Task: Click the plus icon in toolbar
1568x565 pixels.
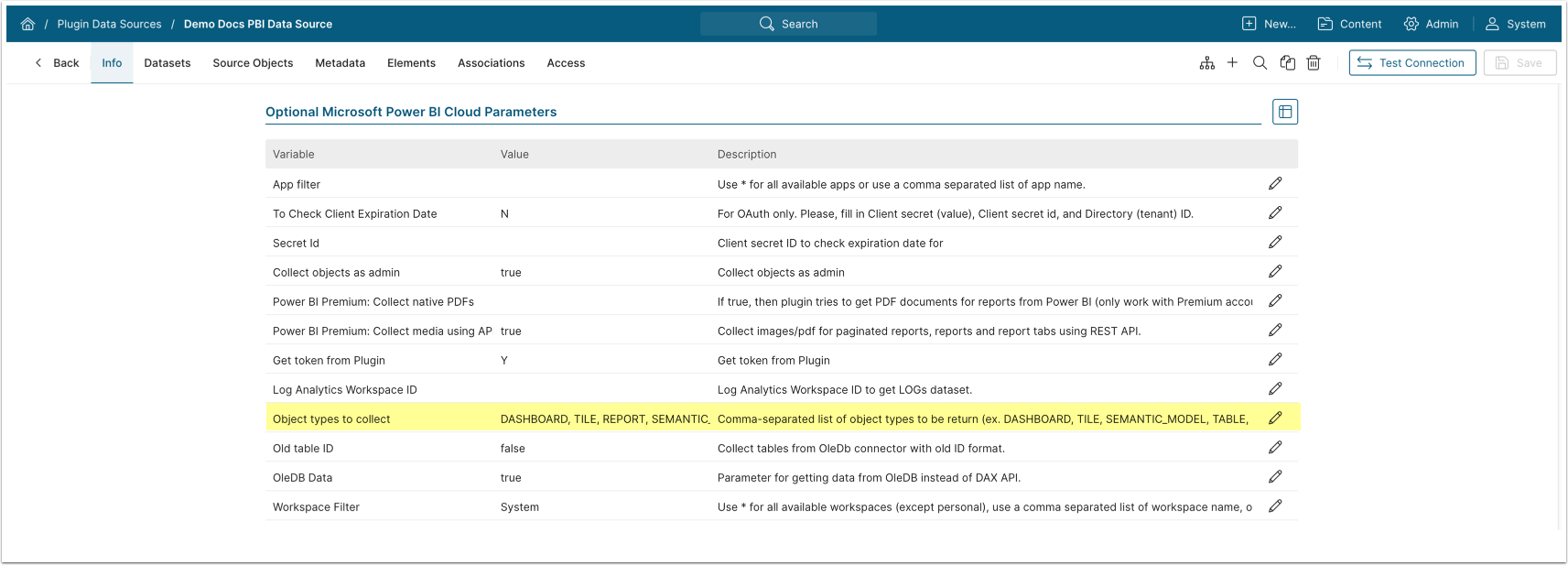Action: pos(1232,63)
